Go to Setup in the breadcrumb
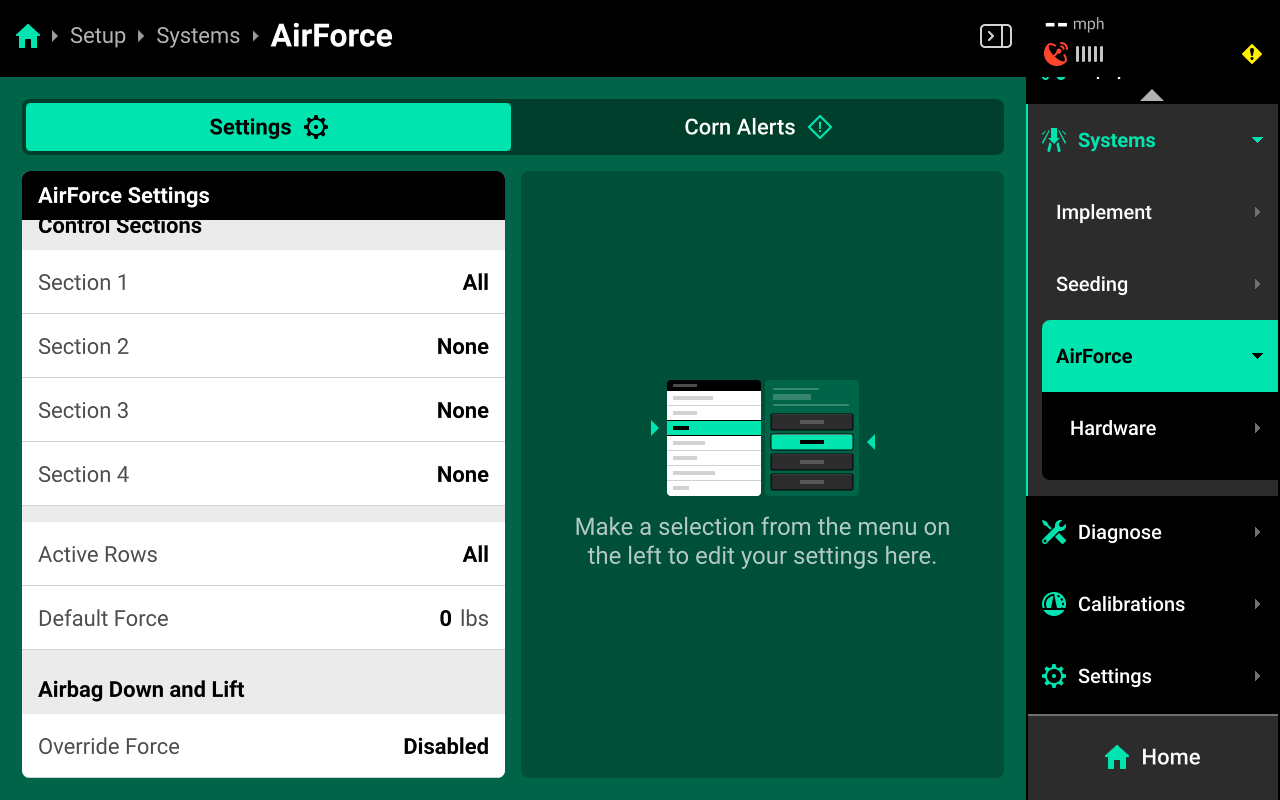Viewport: 1280px width, 800px height. pyautogui.click(x=98, y=36)
